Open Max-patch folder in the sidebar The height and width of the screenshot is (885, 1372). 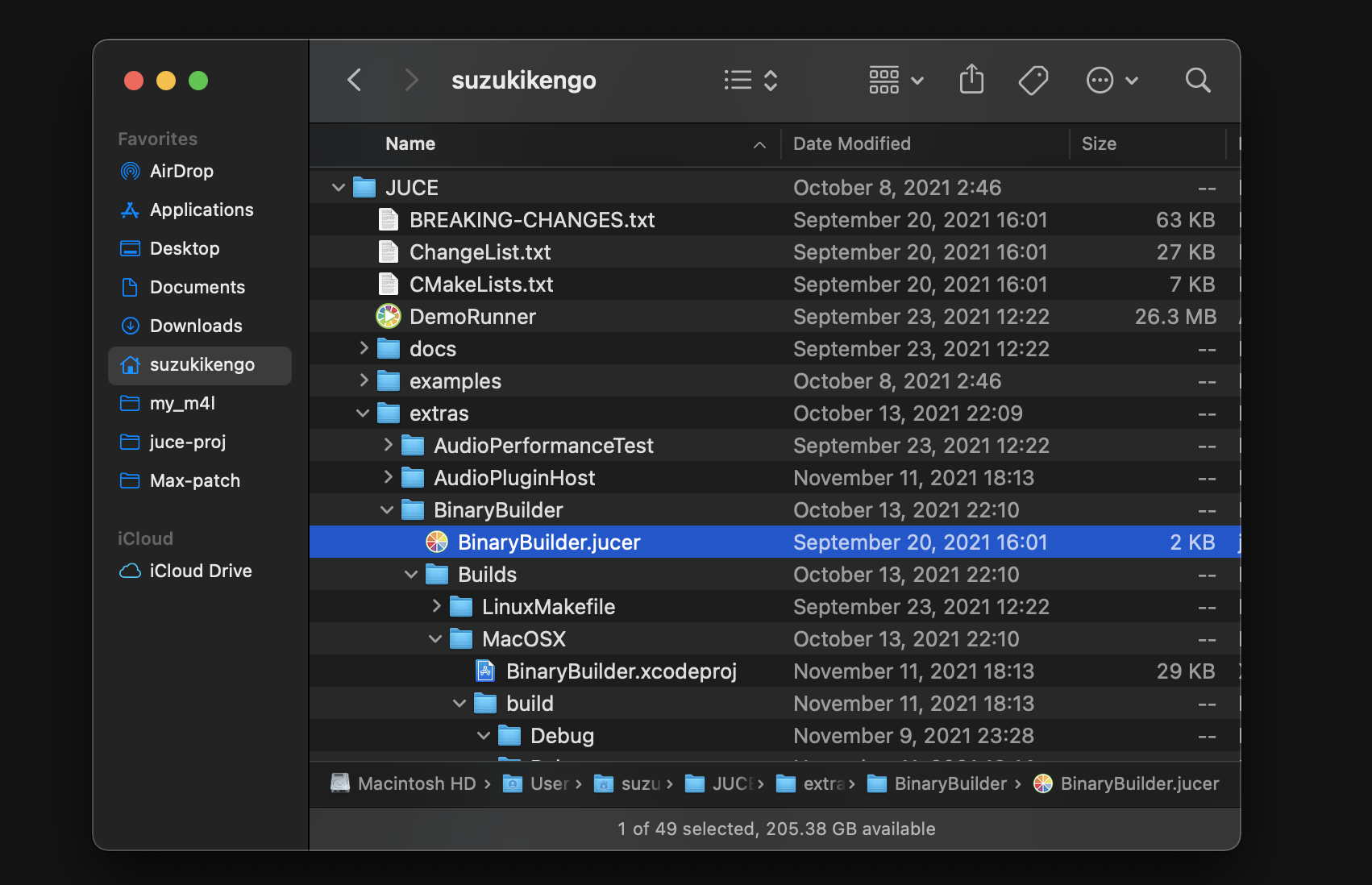[199, 480]
